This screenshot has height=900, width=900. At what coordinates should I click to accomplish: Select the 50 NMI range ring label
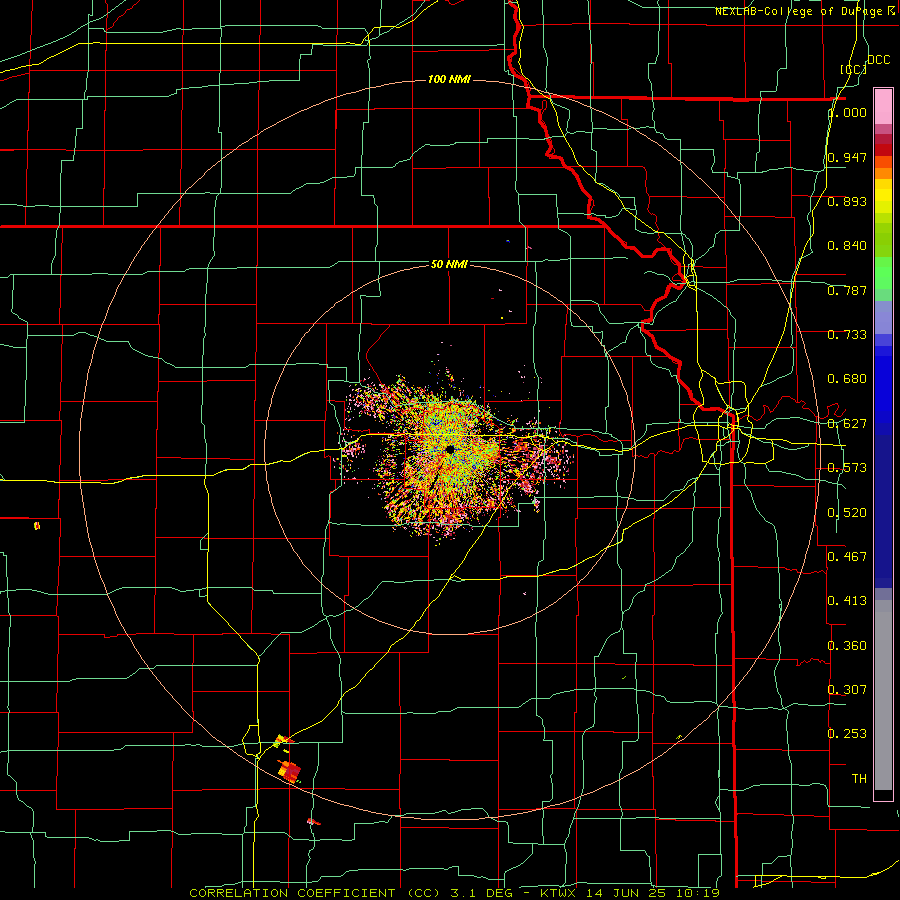coord(449,264)
